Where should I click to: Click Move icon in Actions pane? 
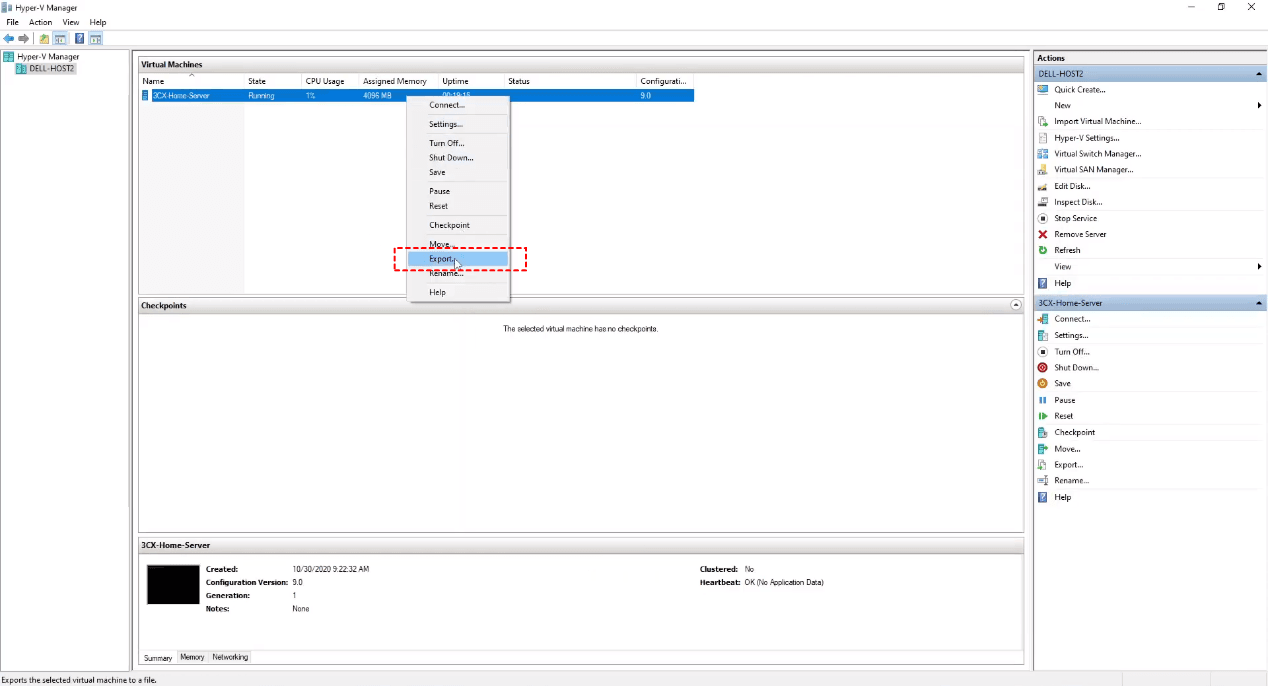click(1043, 448)
